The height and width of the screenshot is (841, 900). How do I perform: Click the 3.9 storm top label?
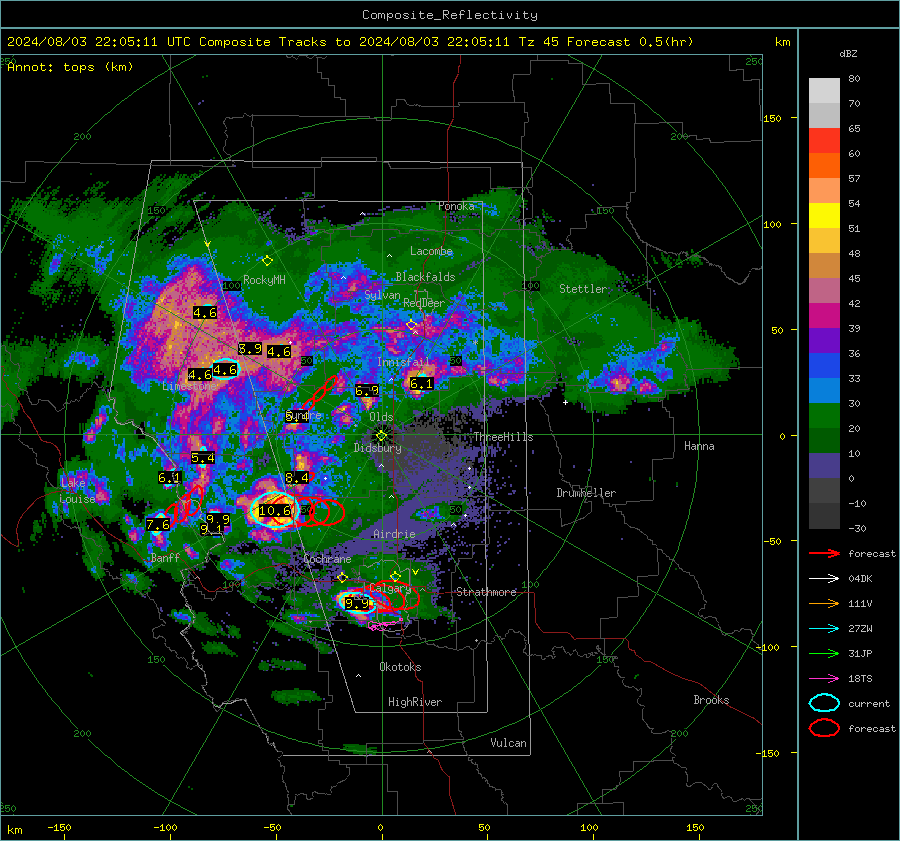tap(250, 348)
